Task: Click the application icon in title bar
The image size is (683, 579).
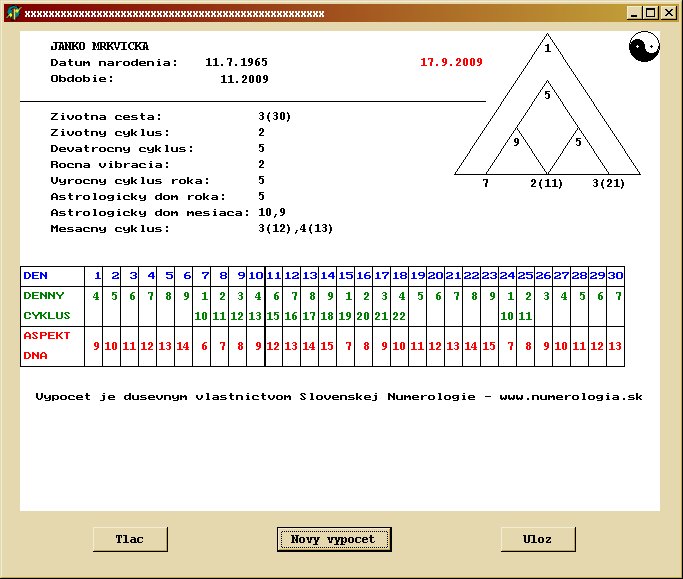Action: [13, 13]
